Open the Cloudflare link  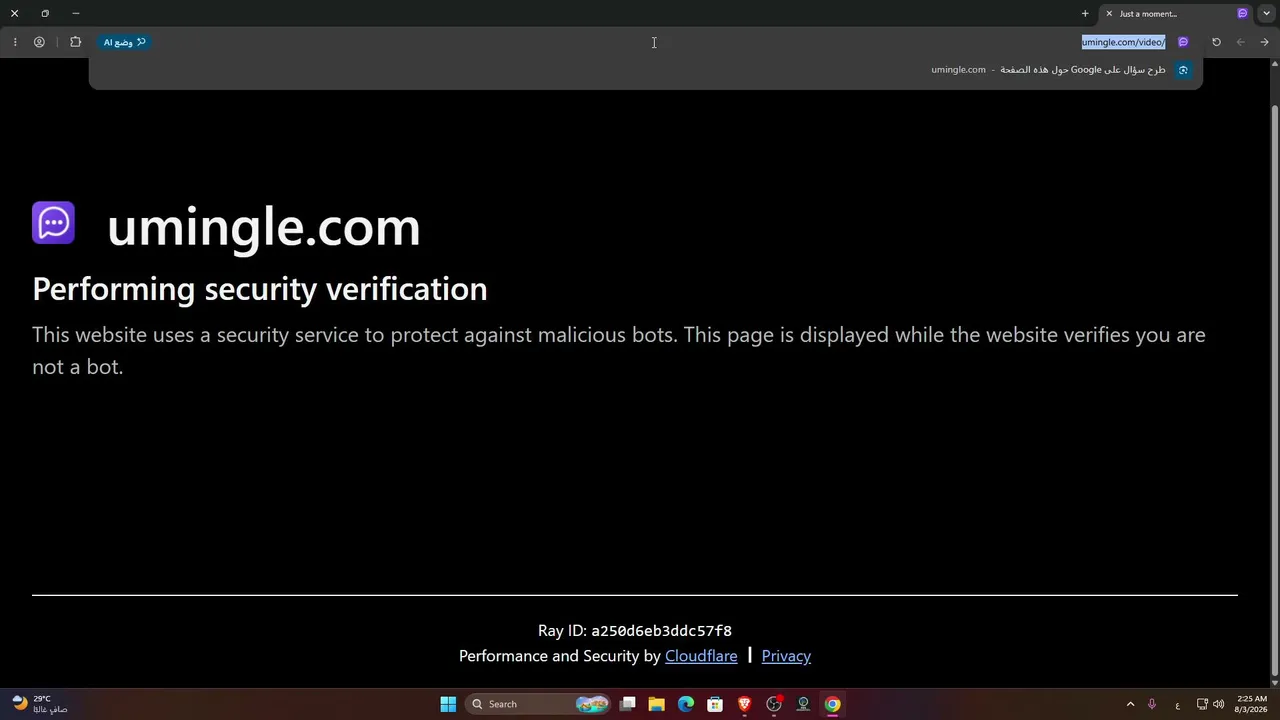[x=701, y=656]
